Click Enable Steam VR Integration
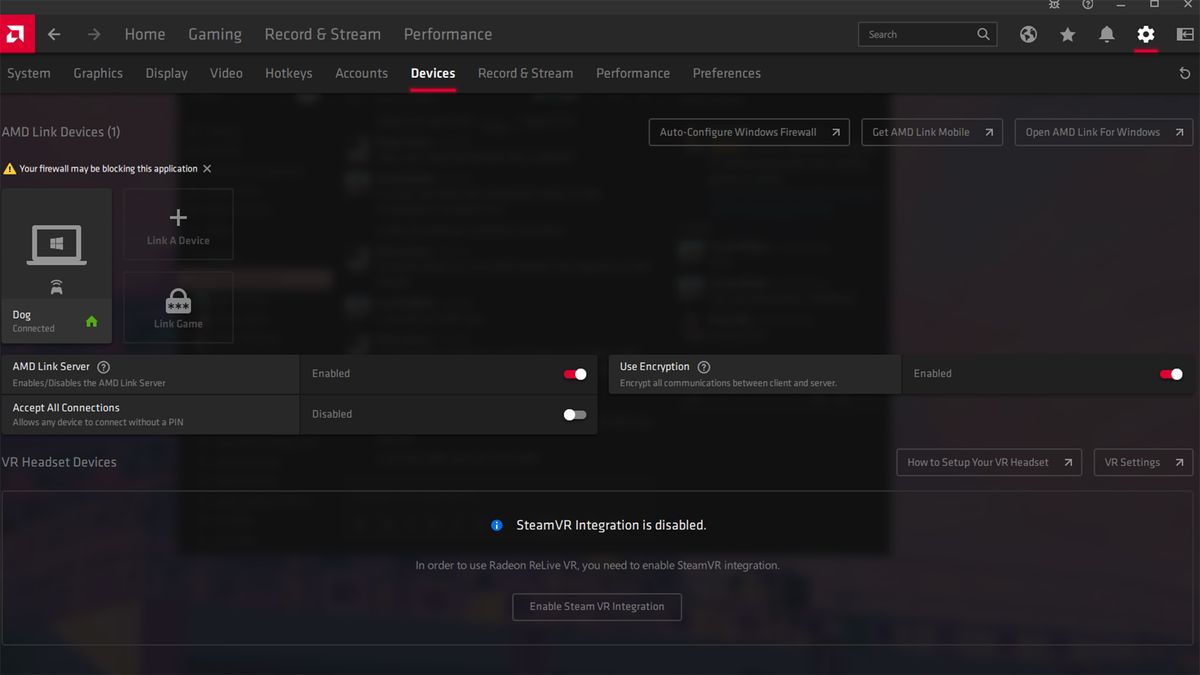1200x675 pixels. pyautogui.click(x=596, y=606)
